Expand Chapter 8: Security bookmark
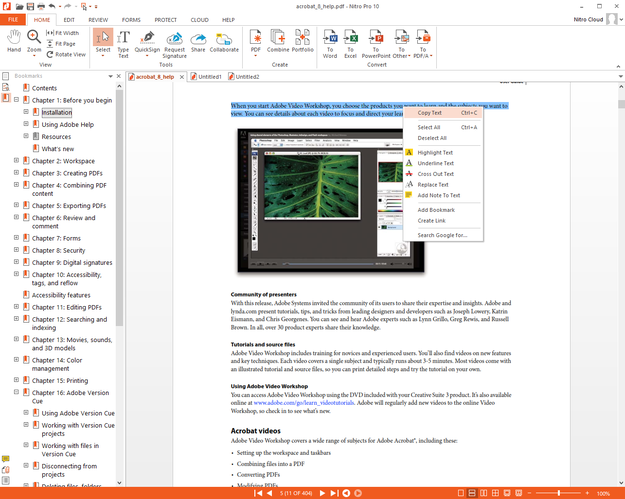Viewport: 625px width, 499px height. click(x=16, y=250)
